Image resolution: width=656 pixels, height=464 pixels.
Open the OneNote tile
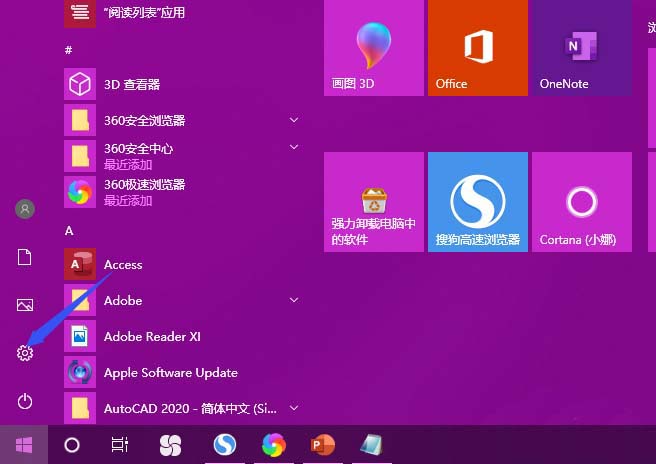point(582,47)
